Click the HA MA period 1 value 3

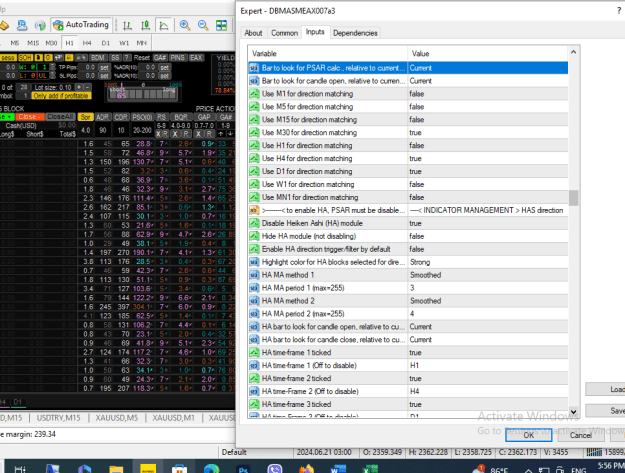(487, 288)
